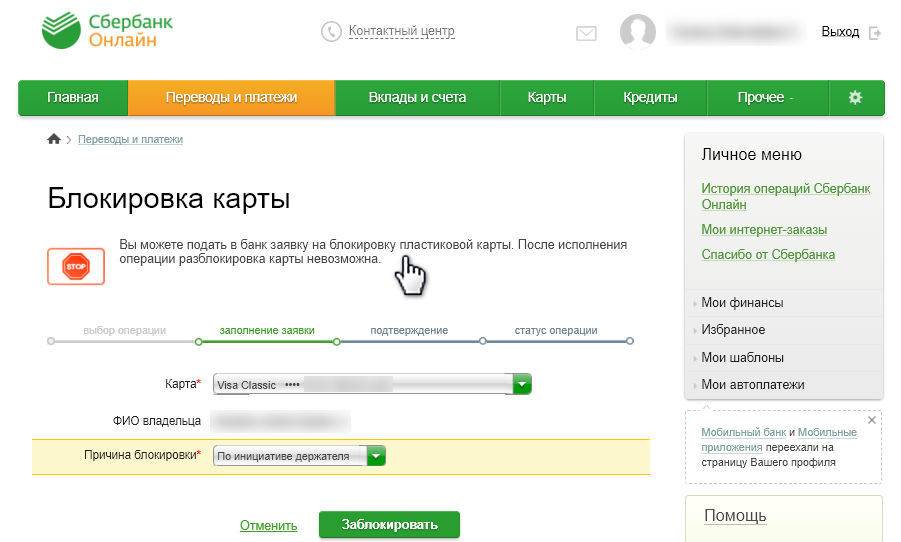Click the user avatar icon
Screen dimensions: 901x542
click(638, 31)
